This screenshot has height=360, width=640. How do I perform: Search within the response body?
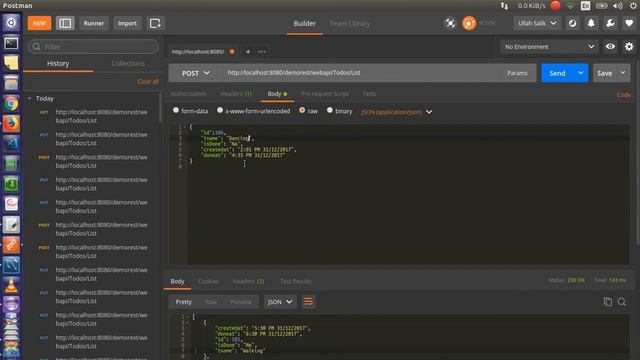622,302
